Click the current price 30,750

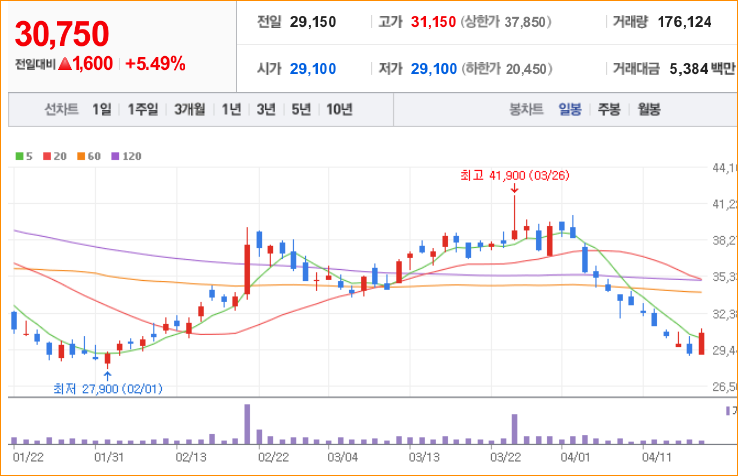(x=62, y=34)
